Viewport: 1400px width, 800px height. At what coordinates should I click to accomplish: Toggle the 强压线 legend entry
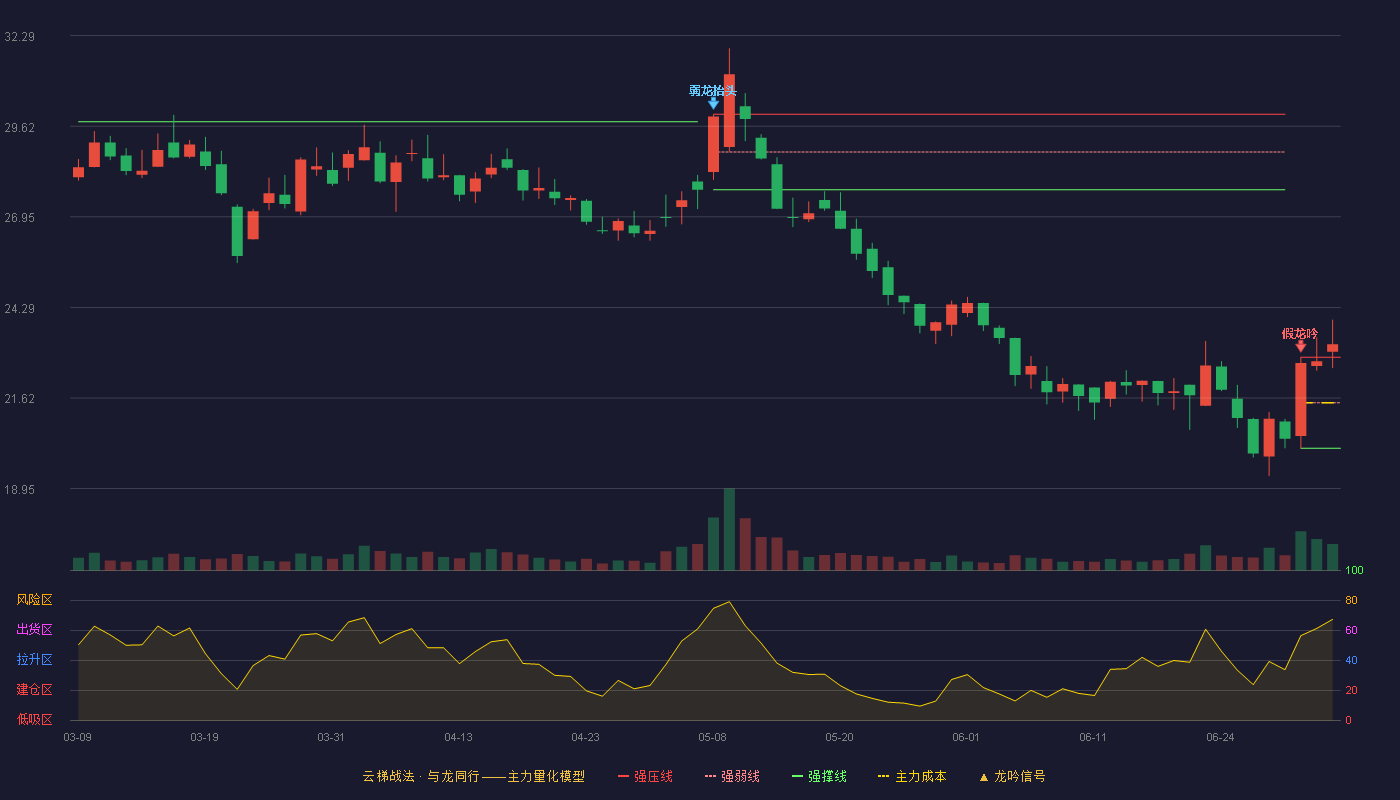[x=645, y=776]
